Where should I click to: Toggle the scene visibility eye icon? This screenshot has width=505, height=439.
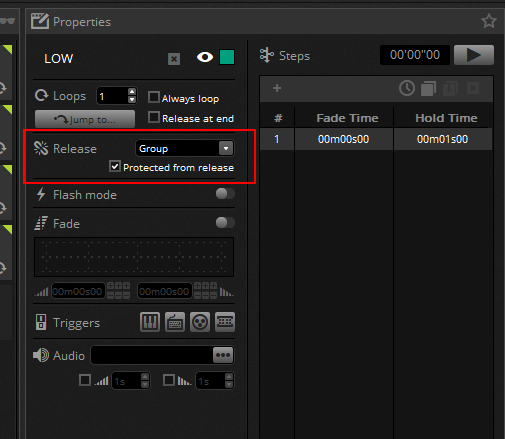pyautogui.click(x=205, y=57)
